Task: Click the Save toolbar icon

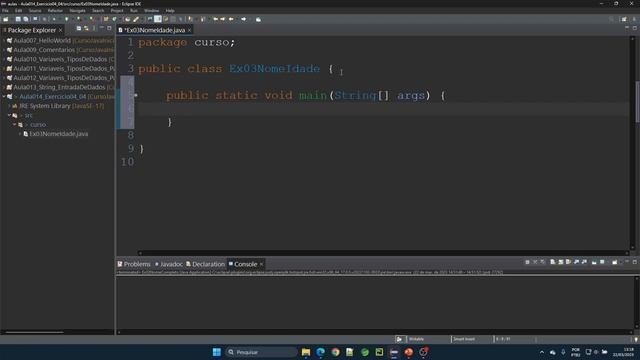Action: [18, 19]
